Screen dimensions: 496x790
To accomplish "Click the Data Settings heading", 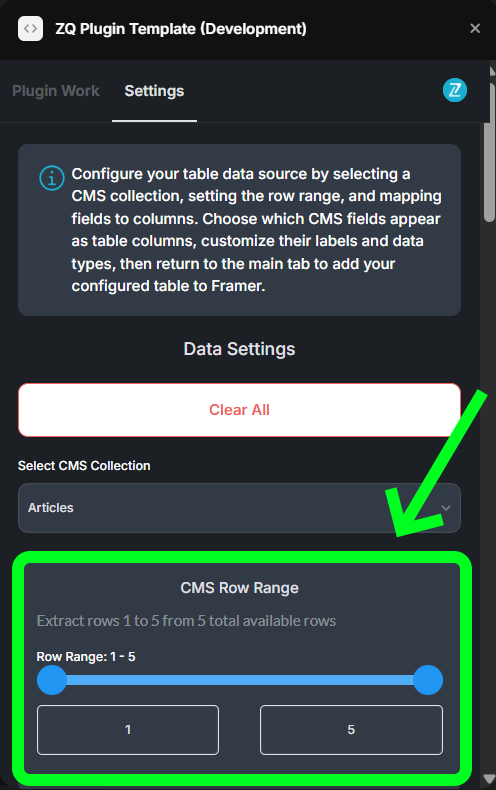I will tap(239, 349).
